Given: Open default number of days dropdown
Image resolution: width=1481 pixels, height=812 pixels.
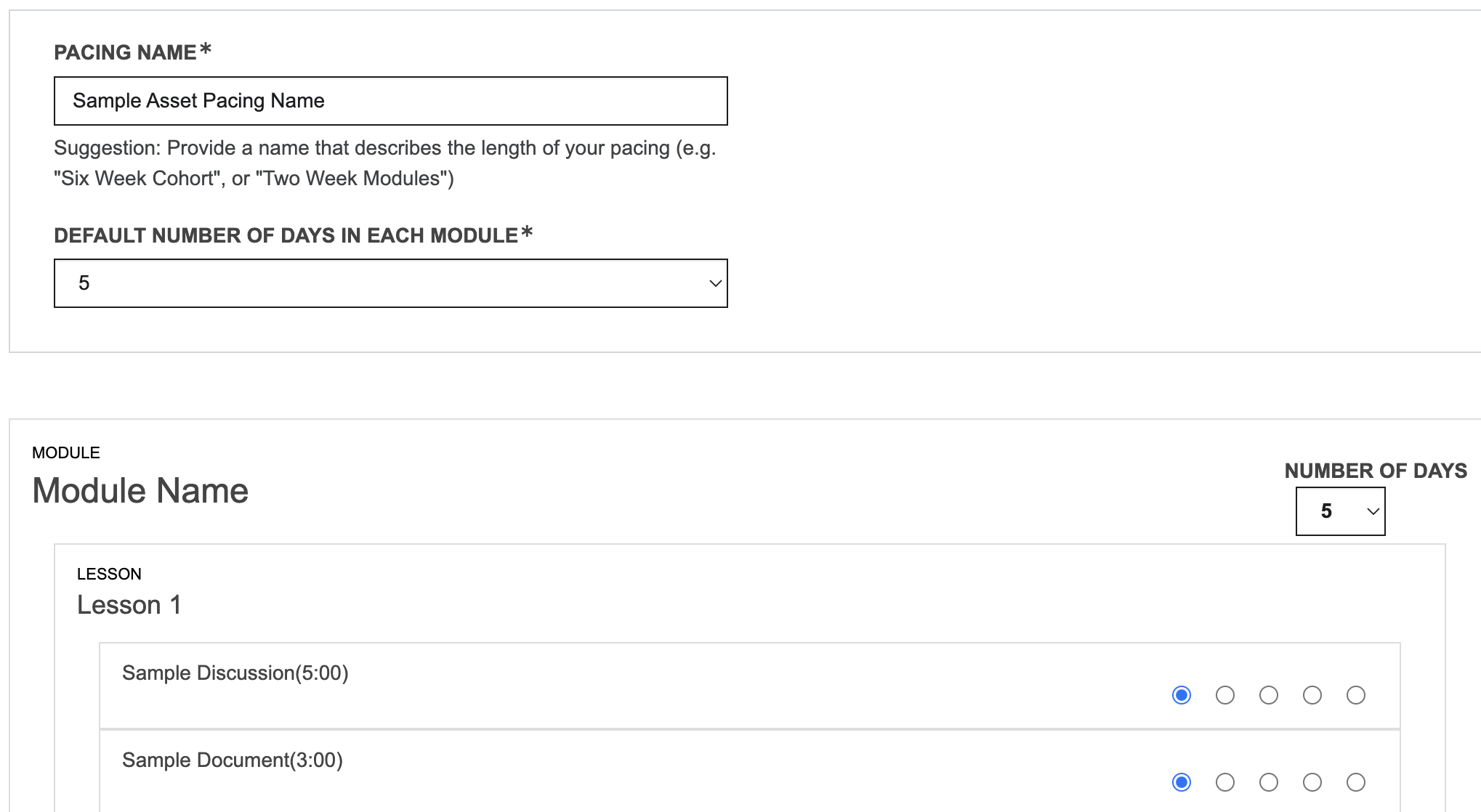Looking at the screenshot, I should [390, 283].
